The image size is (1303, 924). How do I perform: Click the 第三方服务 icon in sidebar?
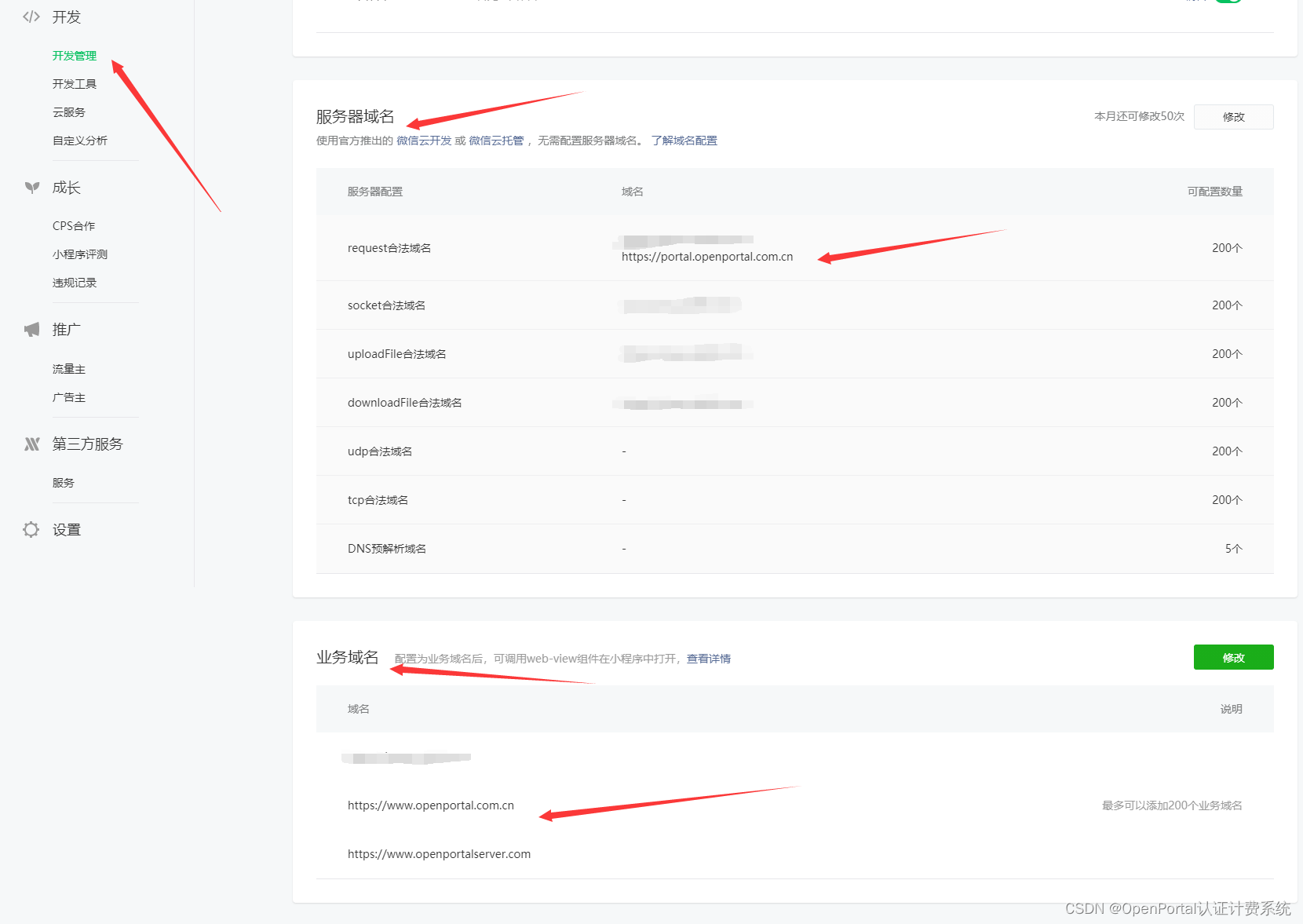pyautogui.click(x=31, y=444)
